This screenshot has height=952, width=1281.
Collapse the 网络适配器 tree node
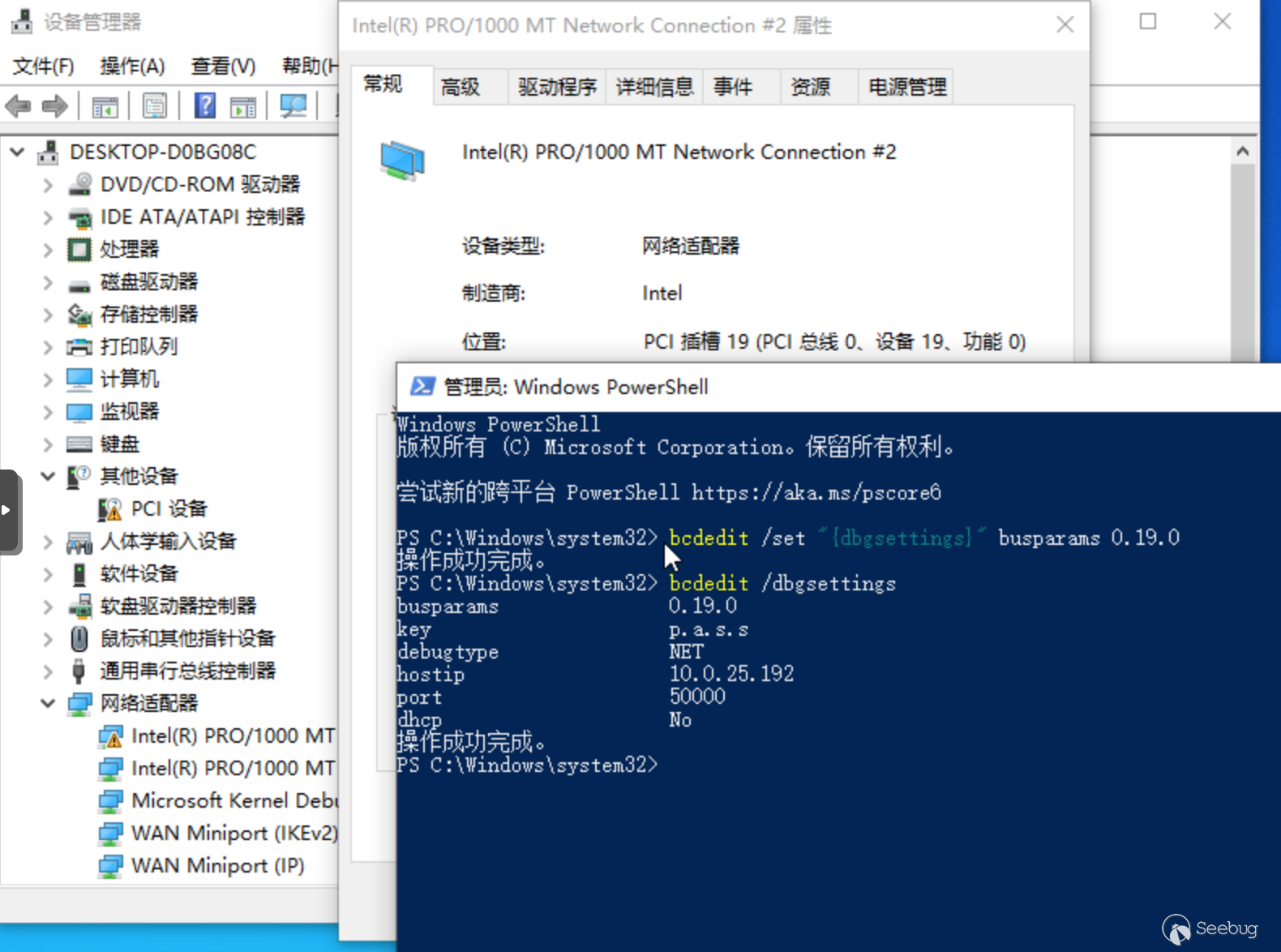point(48,703)
